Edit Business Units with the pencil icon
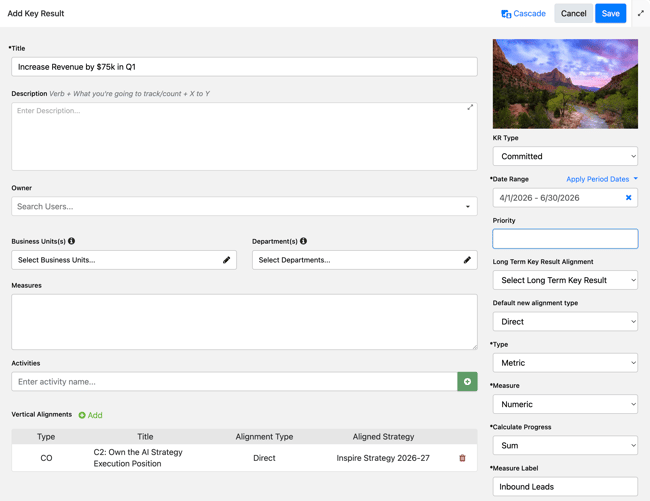 [x=226, y=260]
